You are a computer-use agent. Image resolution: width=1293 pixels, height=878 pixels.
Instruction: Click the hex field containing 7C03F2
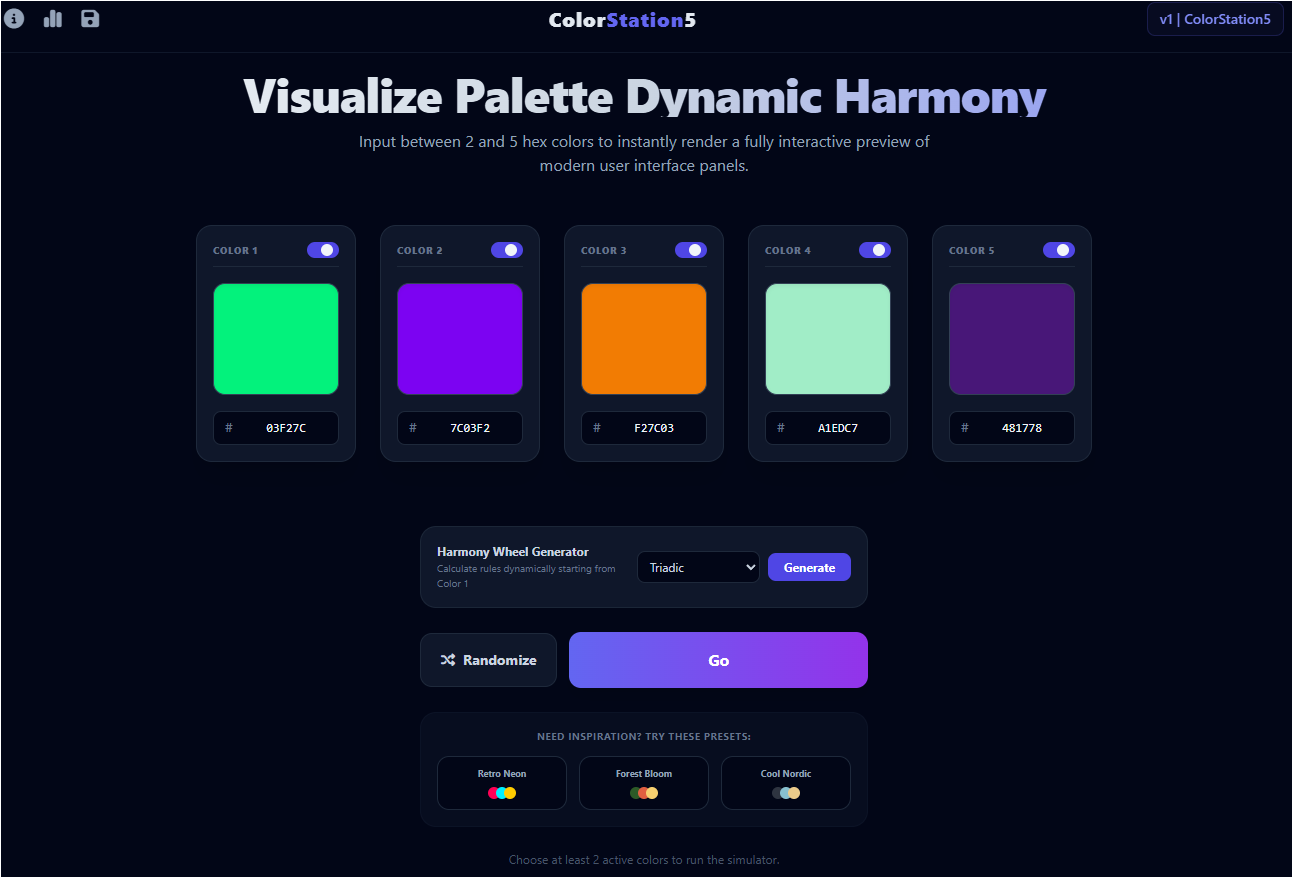tap(460, 428)
